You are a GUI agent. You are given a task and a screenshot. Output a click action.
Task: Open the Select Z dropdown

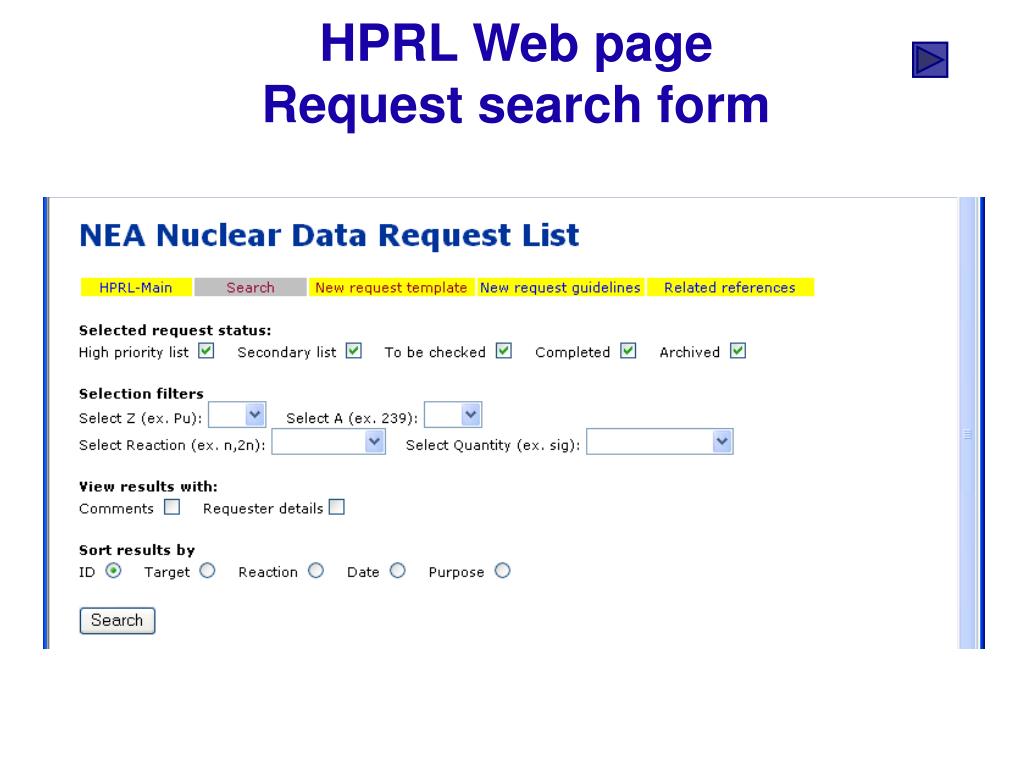pyautogui.click(x=237, y=415)
